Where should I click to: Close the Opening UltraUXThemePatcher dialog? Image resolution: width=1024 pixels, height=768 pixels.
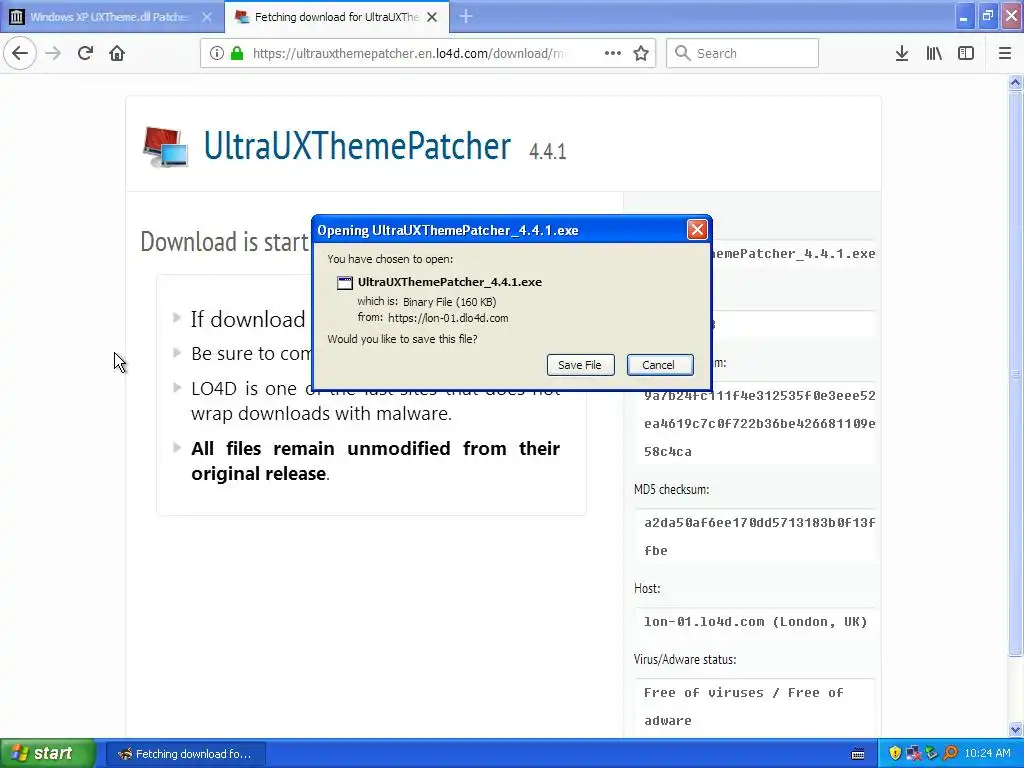click(x=697, y=229)
